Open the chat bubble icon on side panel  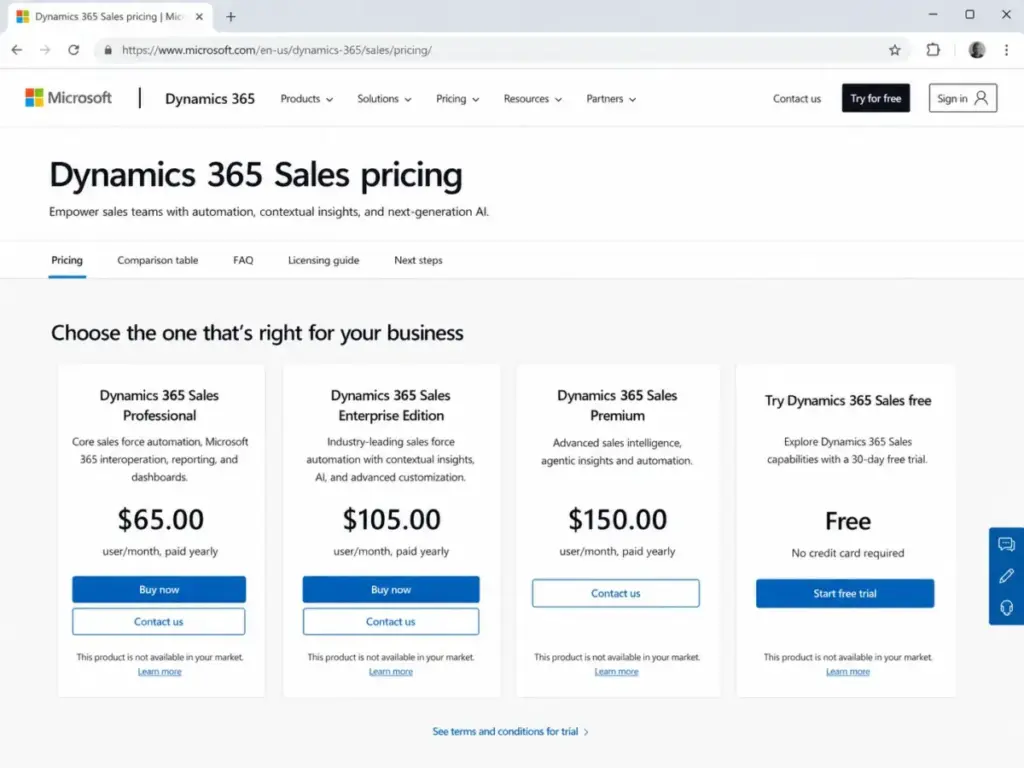click(x=1006, y=544)
